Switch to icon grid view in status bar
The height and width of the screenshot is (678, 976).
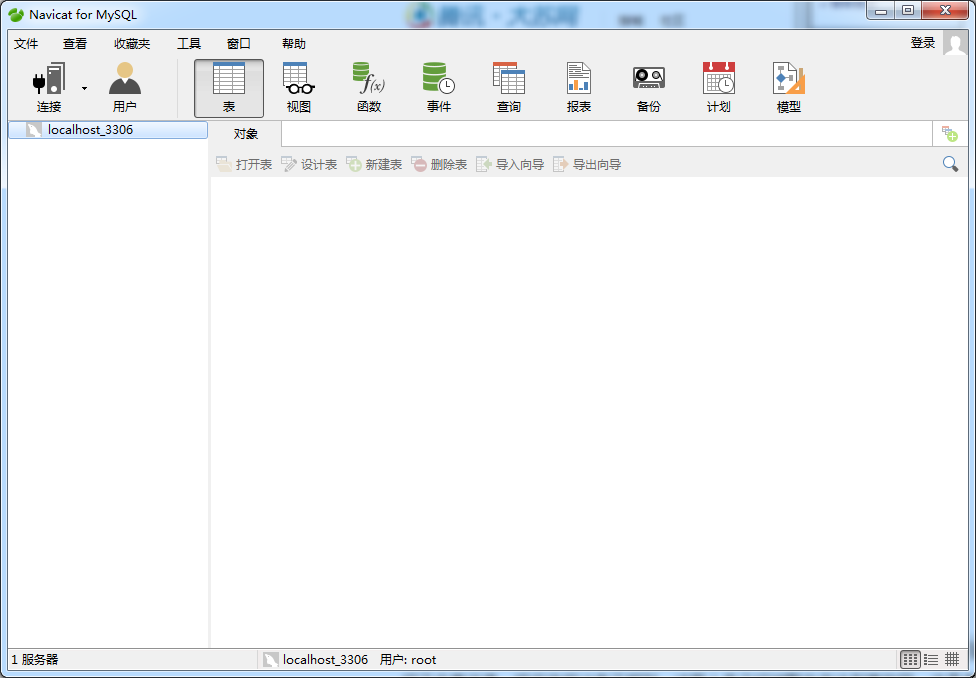click(x=910, y=659)
